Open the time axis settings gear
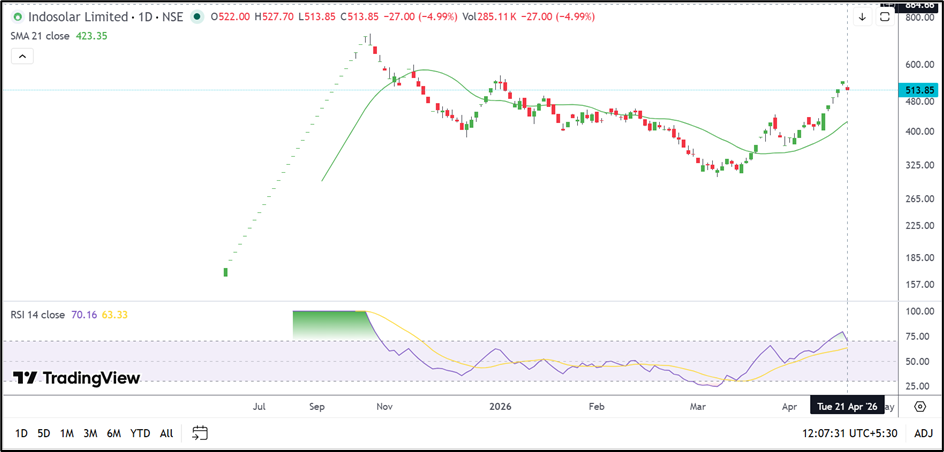The height and width of the screenshot is (452, 944). pos(919,407)
